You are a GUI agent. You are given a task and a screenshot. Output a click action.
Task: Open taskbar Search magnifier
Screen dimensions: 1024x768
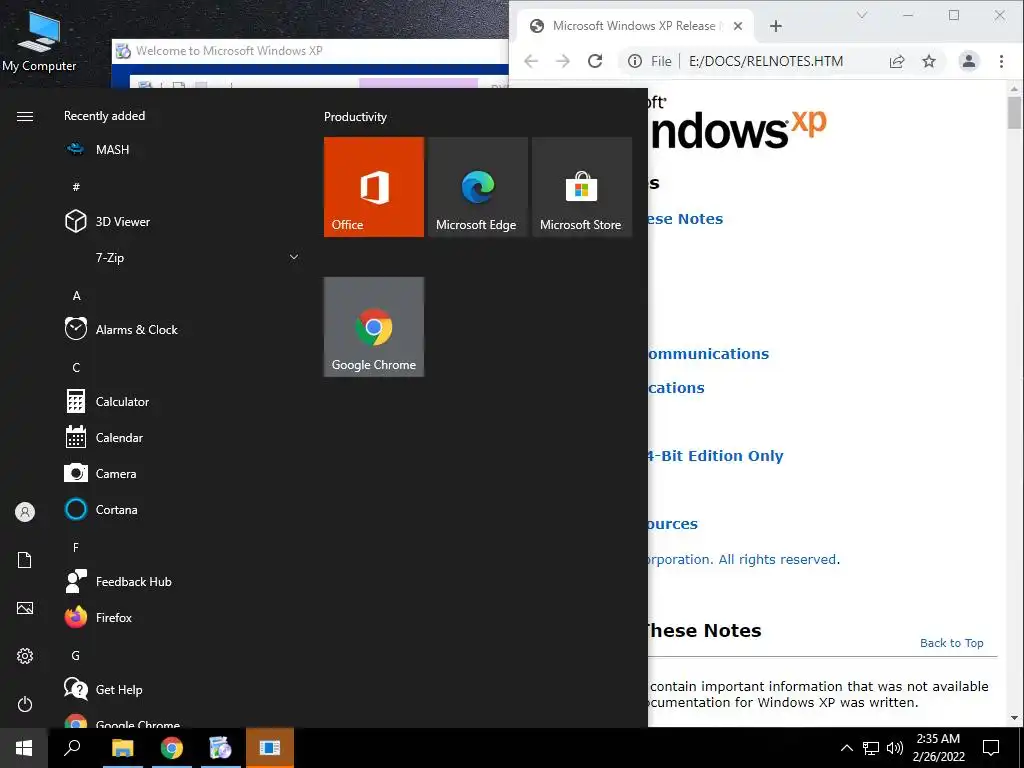click(72, 748)
